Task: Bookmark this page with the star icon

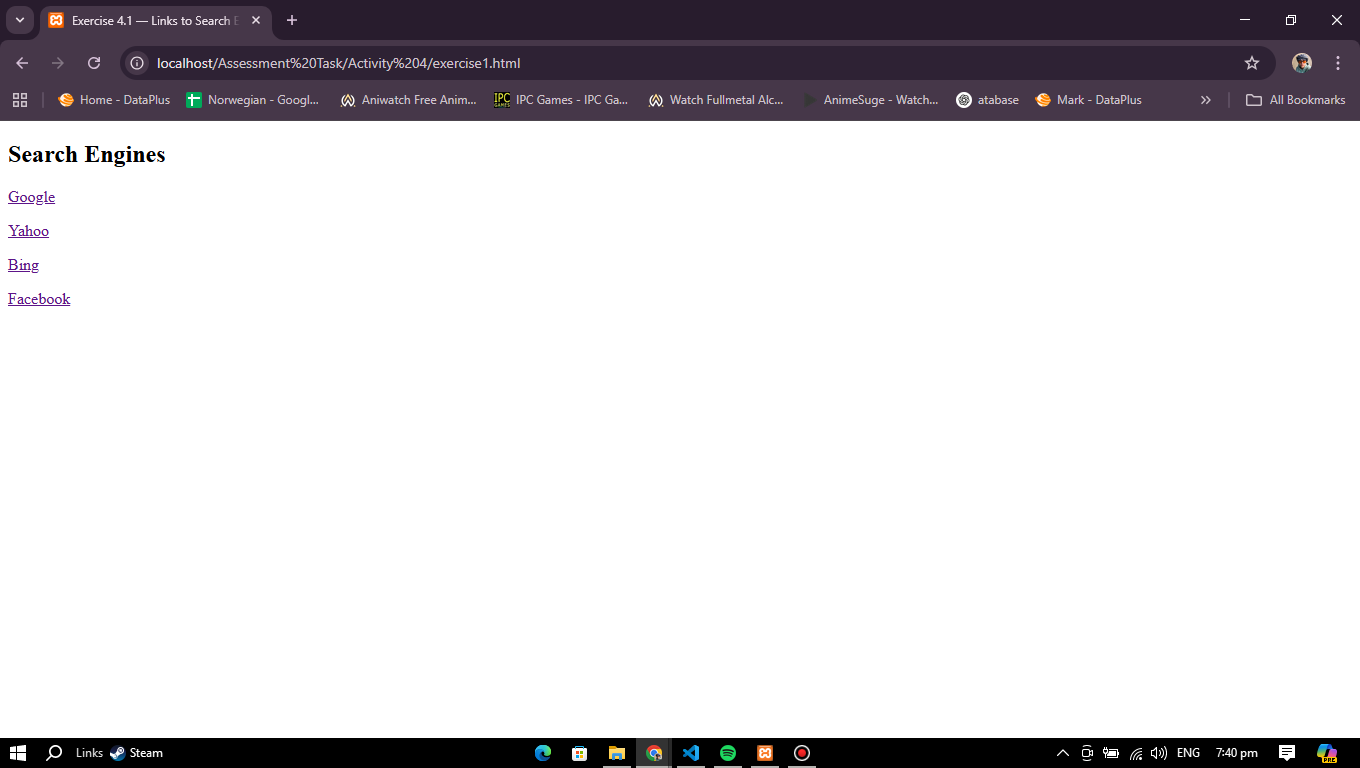Action: pos(1251,63)
